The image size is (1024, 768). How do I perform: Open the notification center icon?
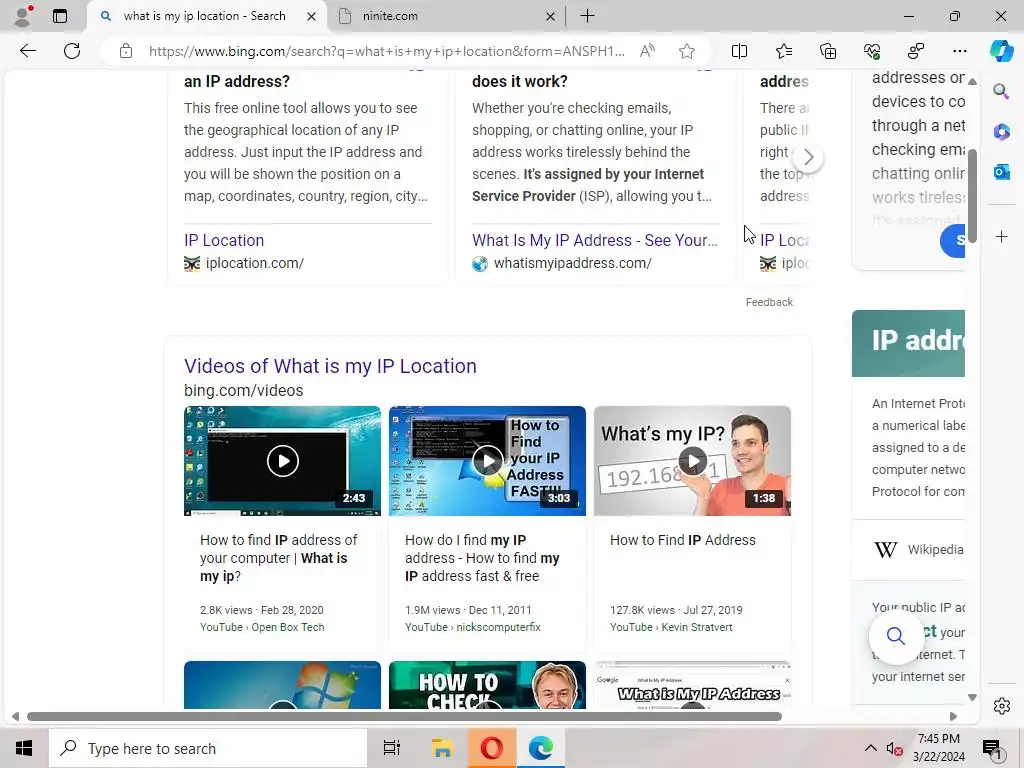click(992, 748)
